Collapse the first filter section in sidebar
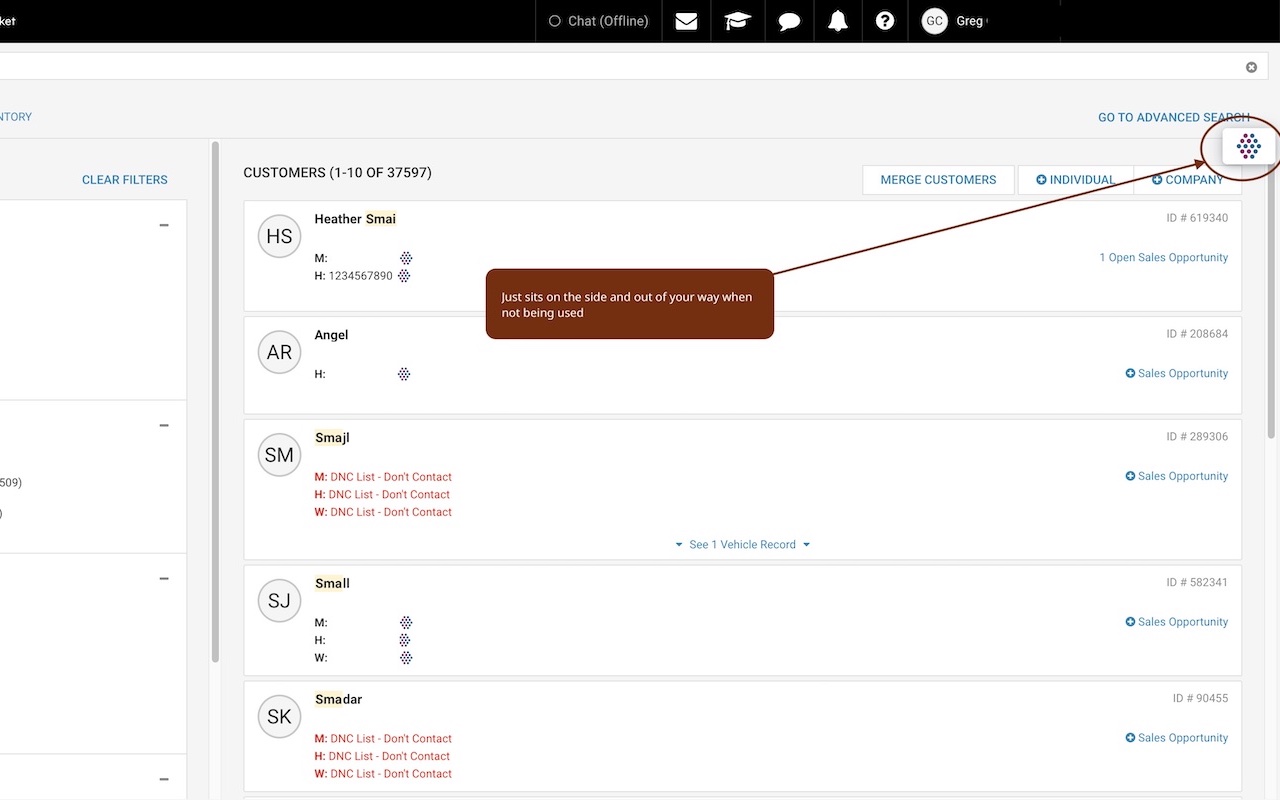The width and height of the screenshot is (1280, 800). coord(164,225)
